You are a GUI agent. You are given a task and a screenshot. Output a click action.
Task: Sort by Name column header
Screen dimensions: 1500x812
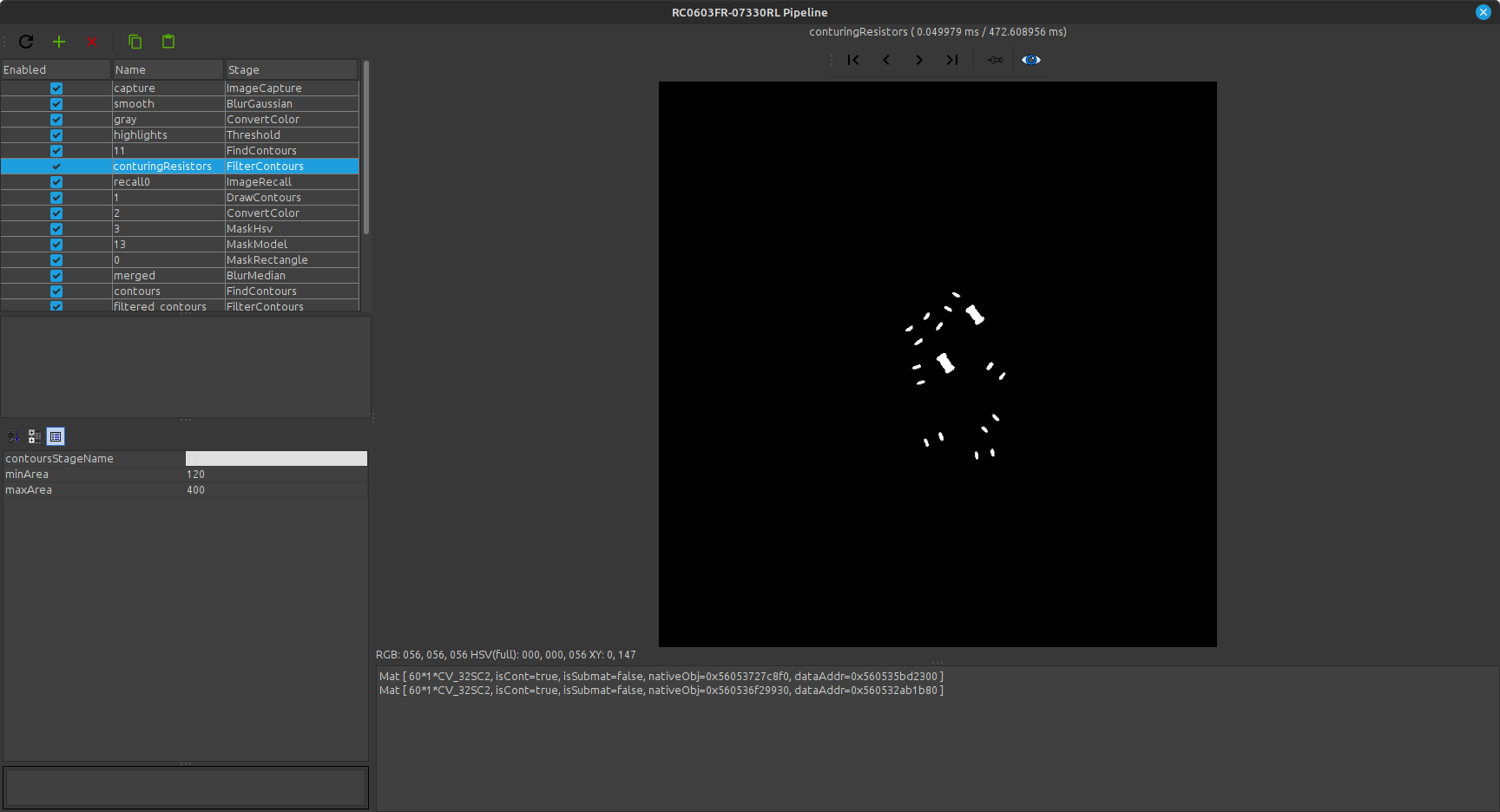point(168,69)
